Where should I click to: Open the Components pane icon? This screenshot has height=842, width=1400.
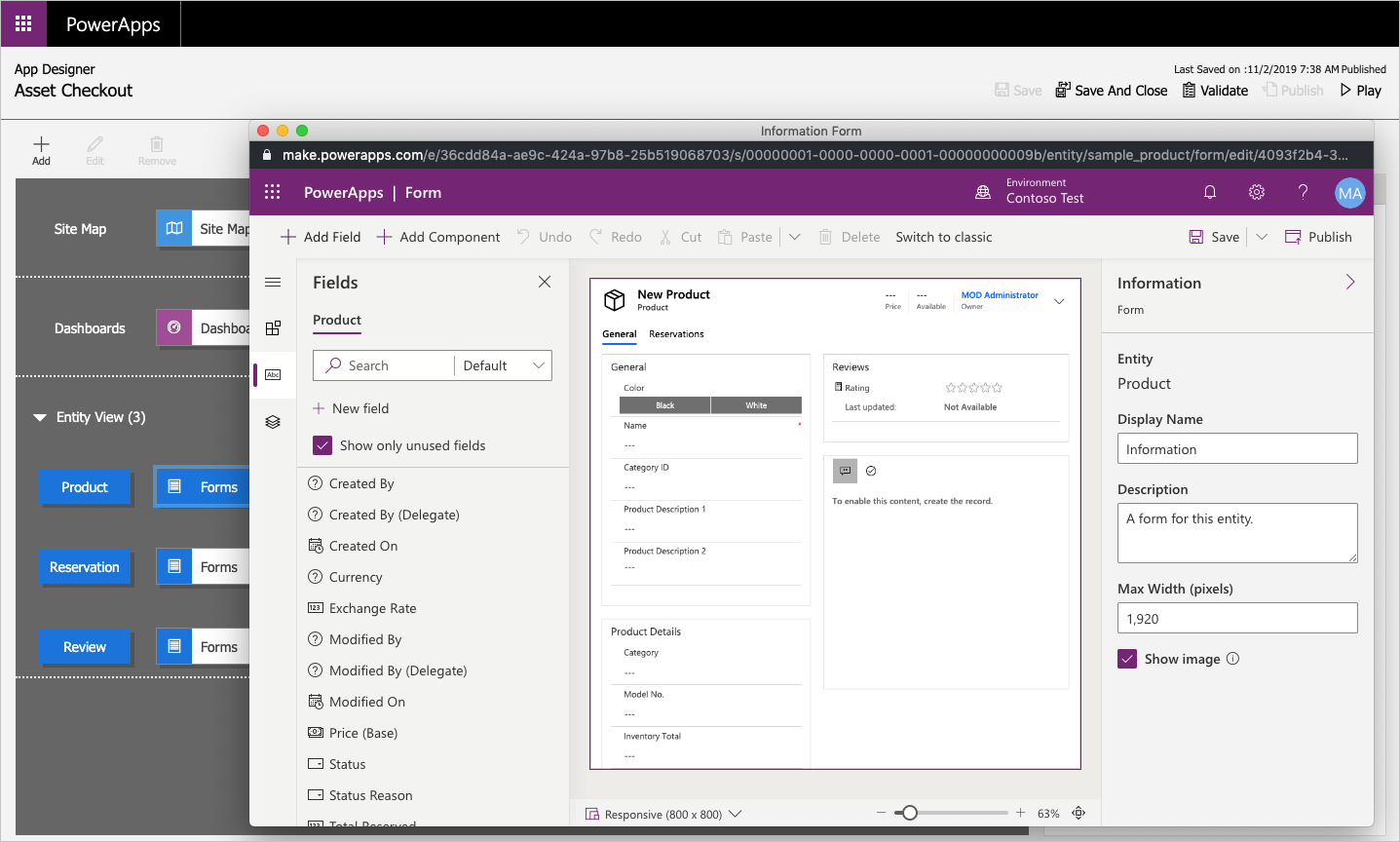point(273,328)
